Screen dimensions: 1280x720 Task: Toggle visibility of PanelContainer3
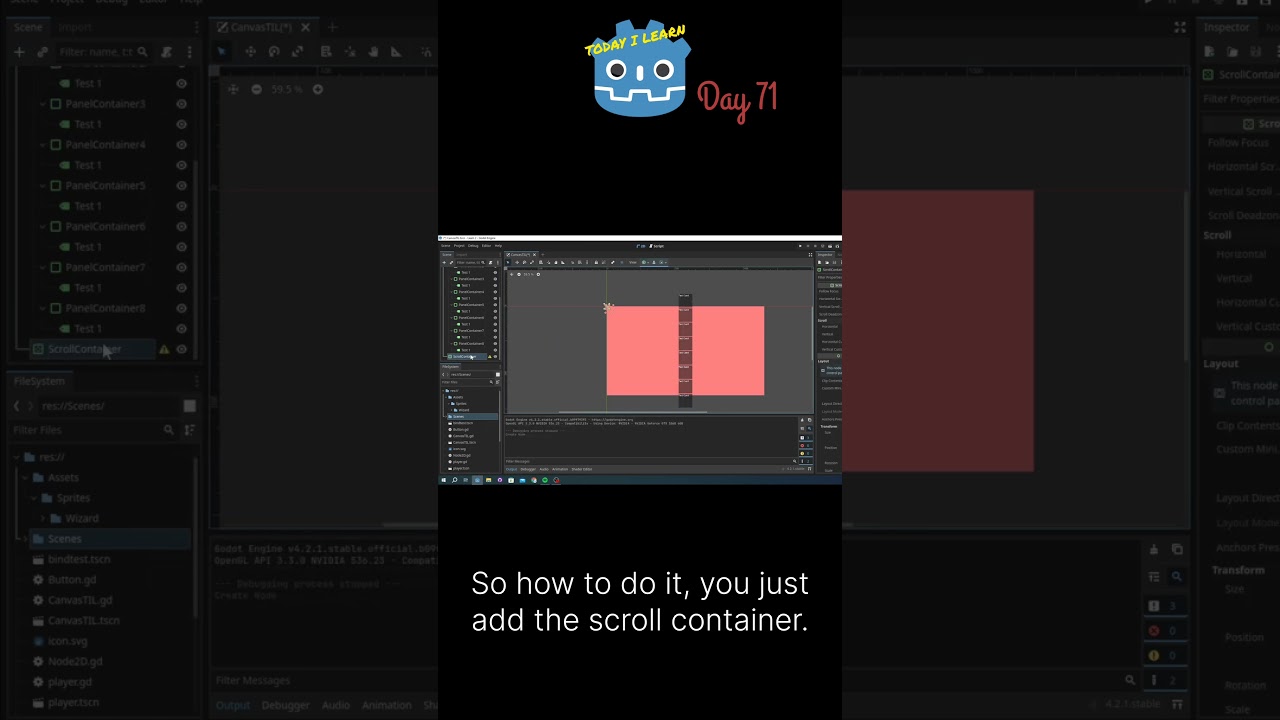(181, 104)
